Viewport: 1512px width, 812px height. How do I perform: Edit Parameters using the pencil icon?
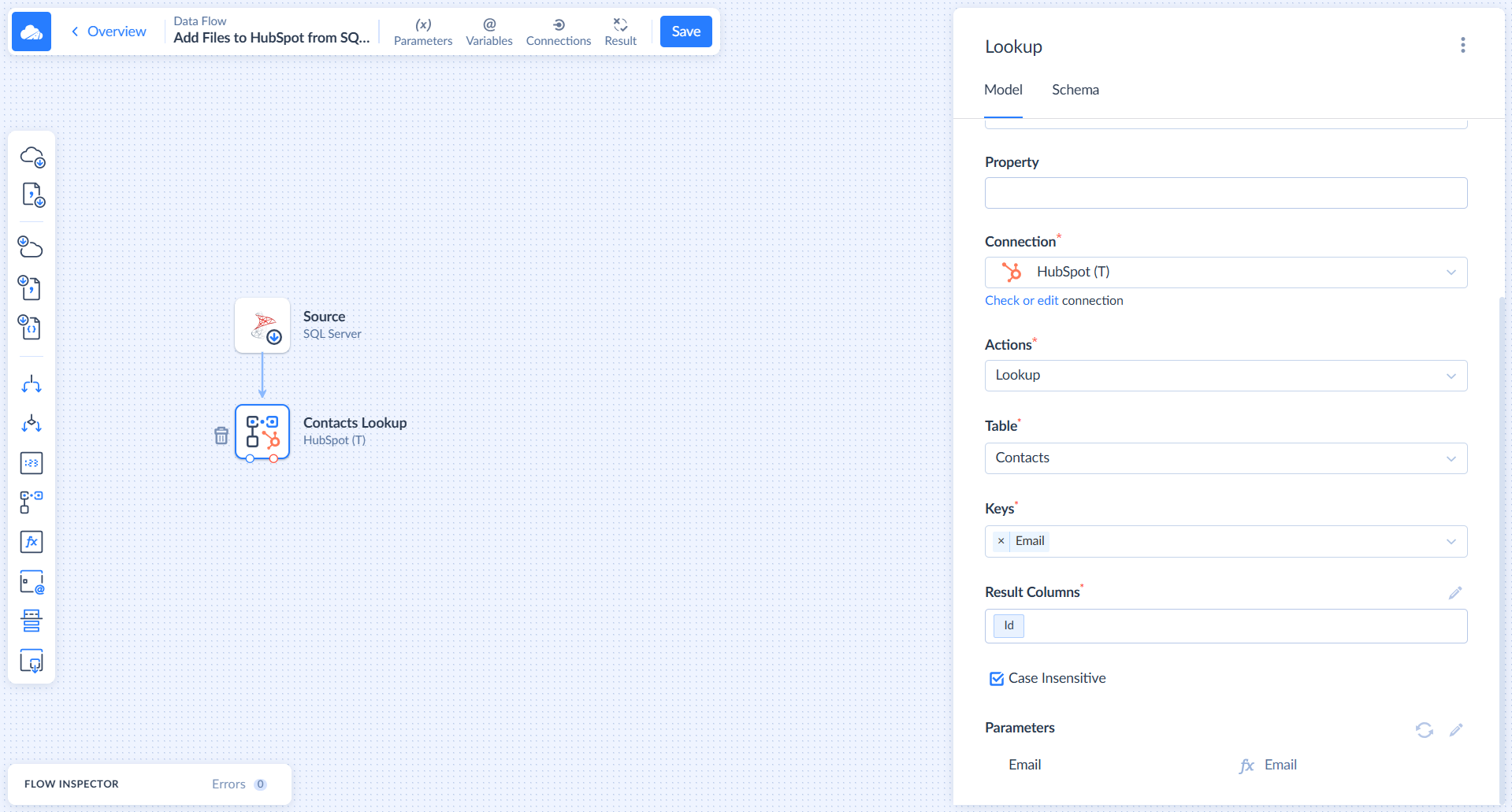click(1455, 730)
